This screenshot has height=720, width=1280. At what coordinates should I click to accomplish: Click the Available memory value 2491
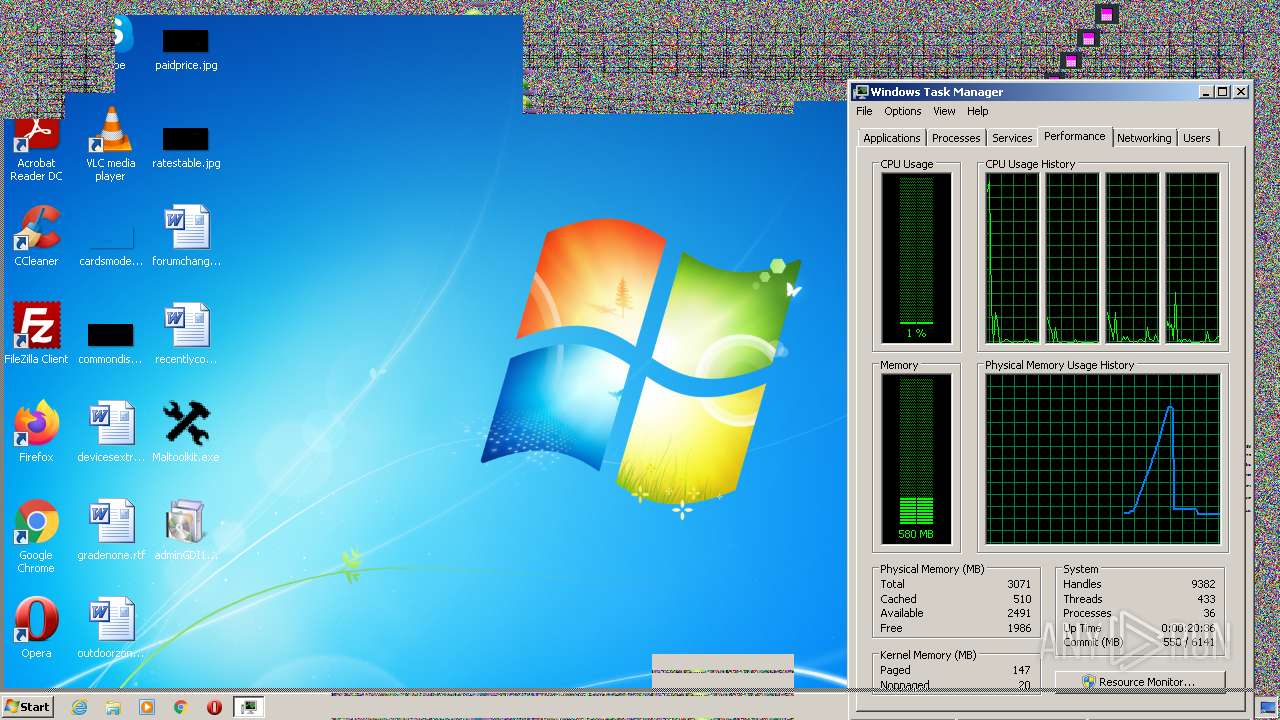pyautogui.click(x=1019, y=613)
